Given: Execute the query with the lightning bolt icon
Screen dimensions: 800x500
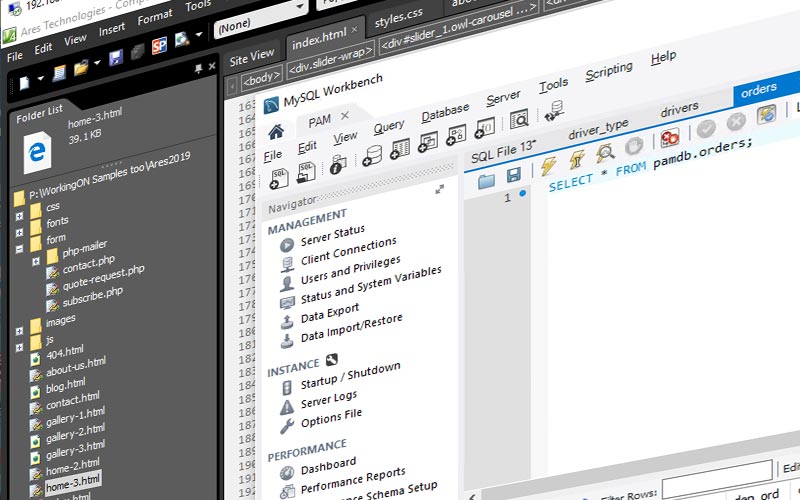Looking at the screenshot, I should (548, 166).
